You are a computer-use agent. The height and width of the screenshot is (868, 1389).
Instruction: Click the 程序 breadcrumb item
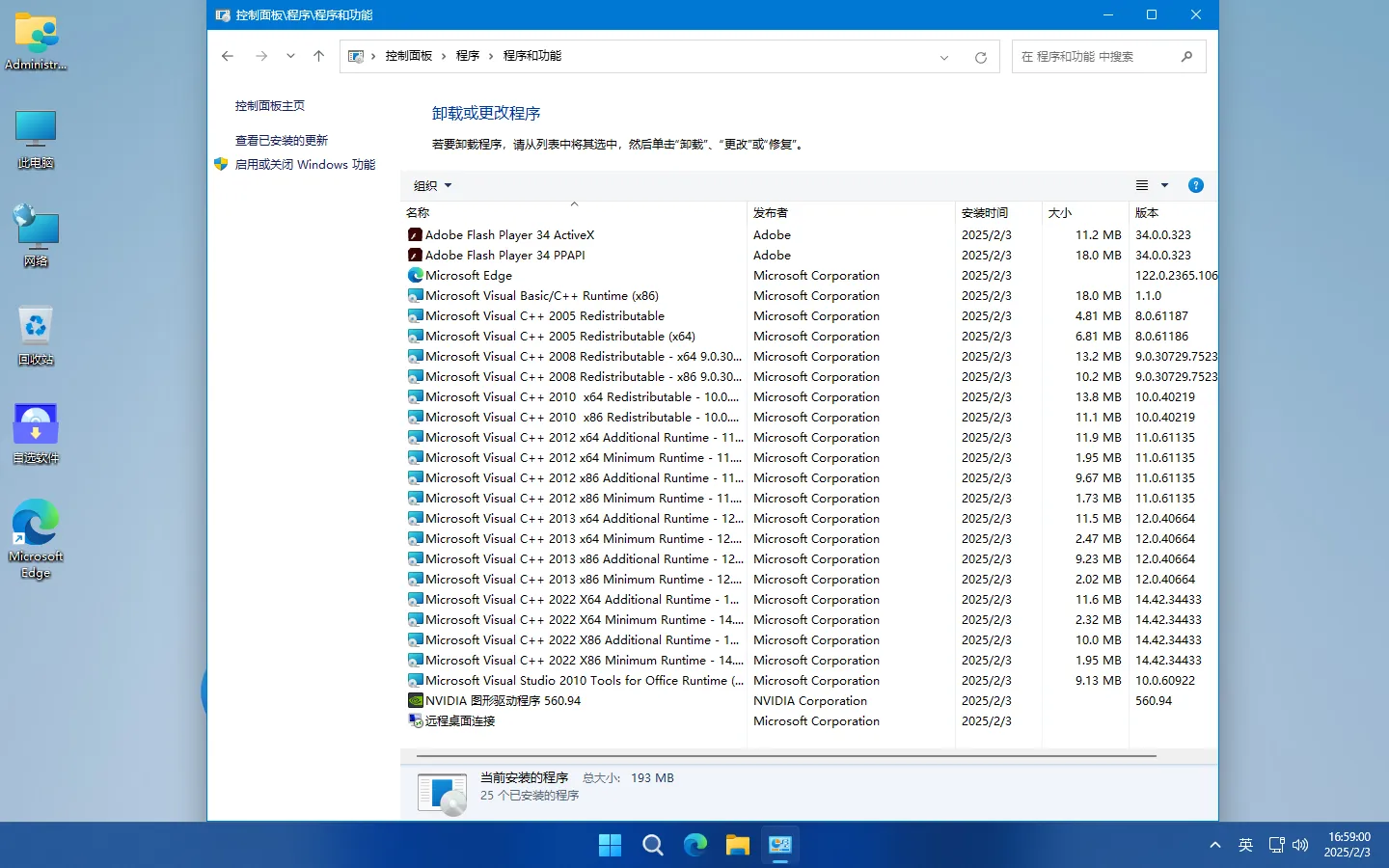pos(468,56)
